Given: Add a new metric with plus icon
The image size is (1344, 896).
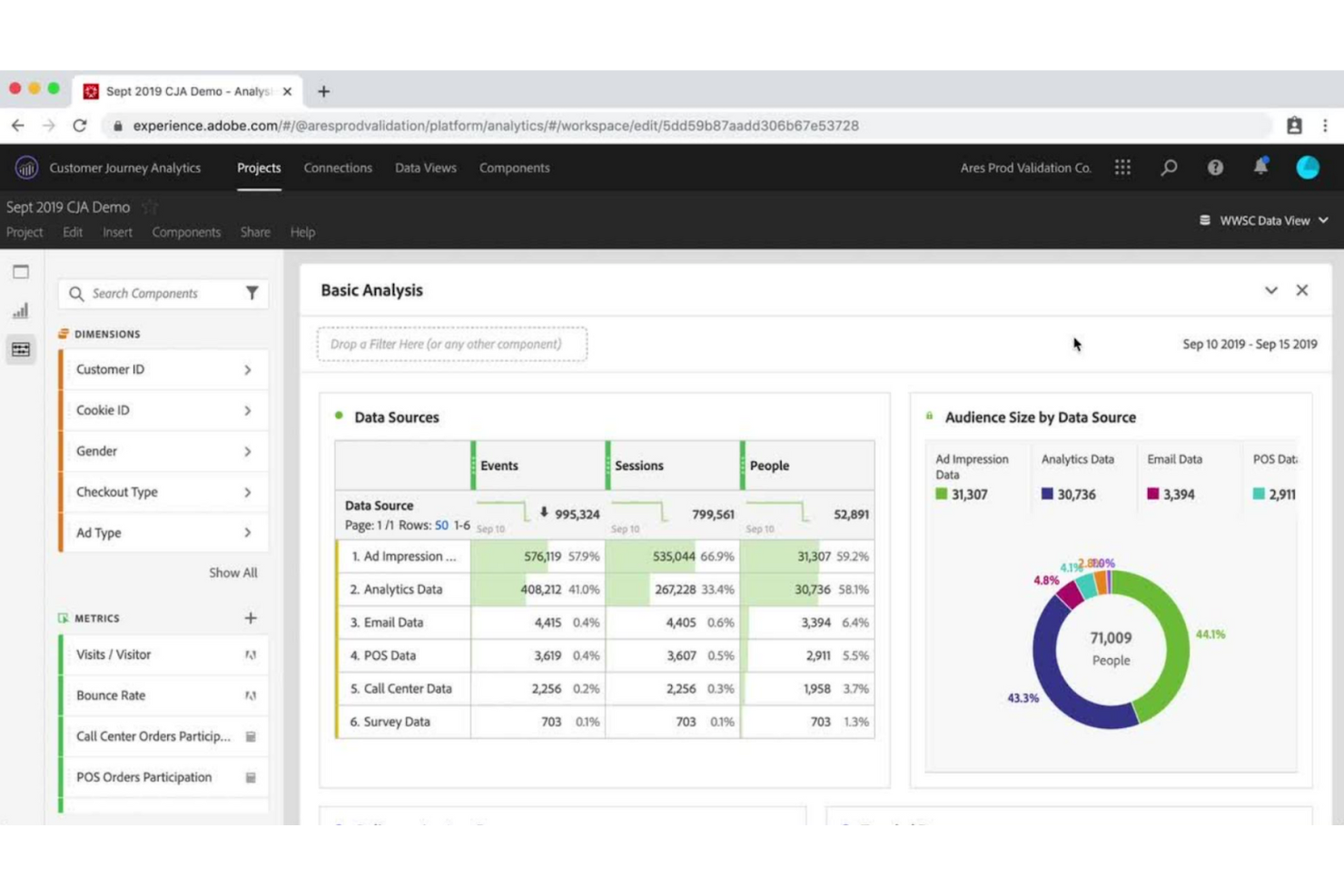Looking at the screenshot, I should click(x=251, y=618).
